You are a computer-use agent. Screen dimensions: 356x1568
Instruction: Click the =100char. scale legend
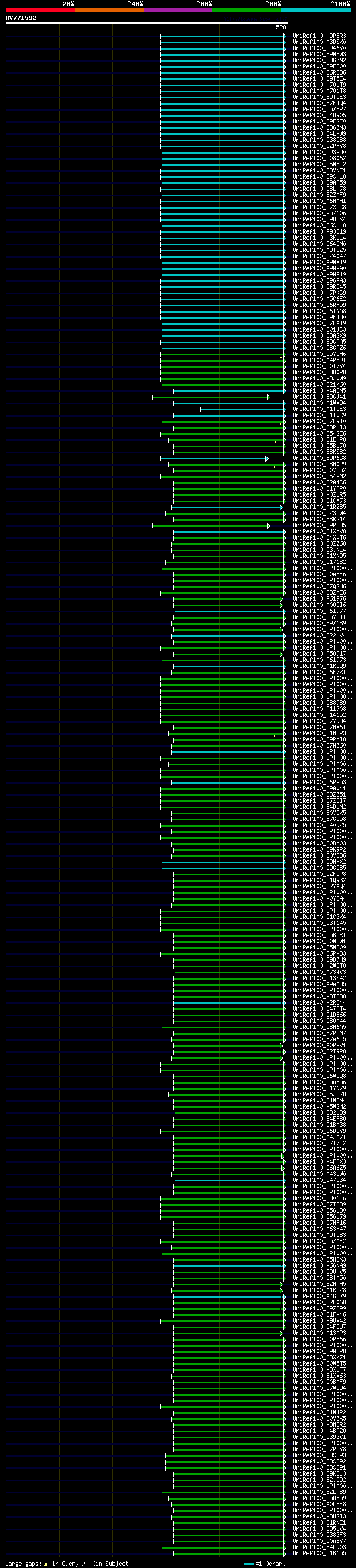[x=264, y=1564]
